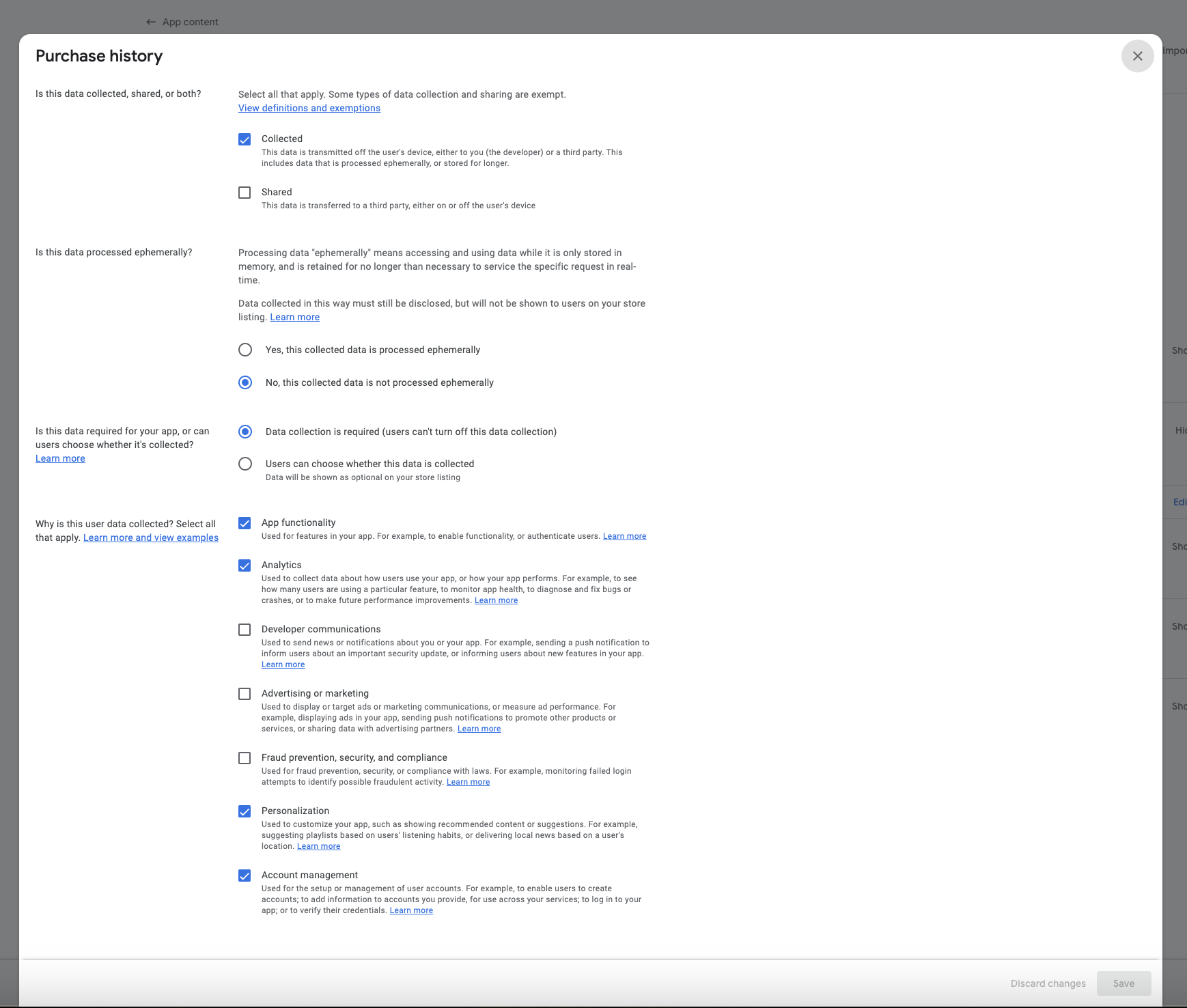Select data collection is required option
Screen dimensions: 1187x1008
pyautogui.click(x=245, y=432)
